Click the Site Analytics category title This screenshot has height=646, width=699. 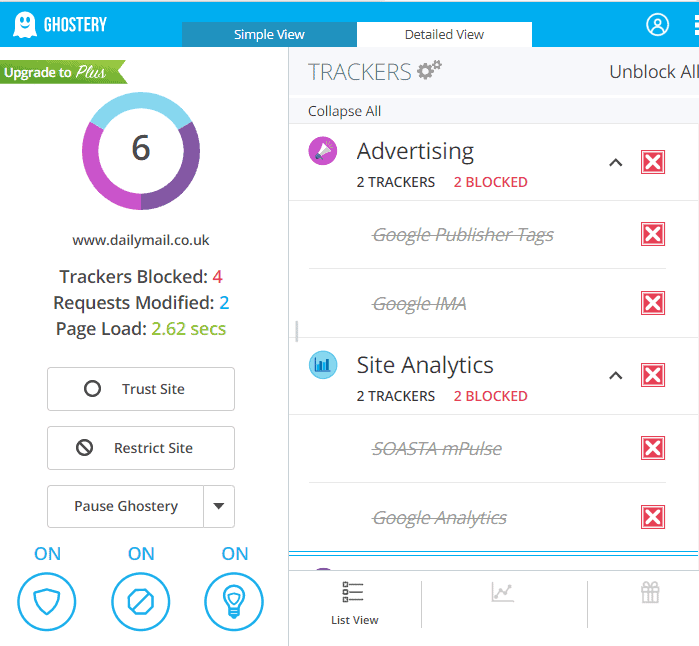425,365
